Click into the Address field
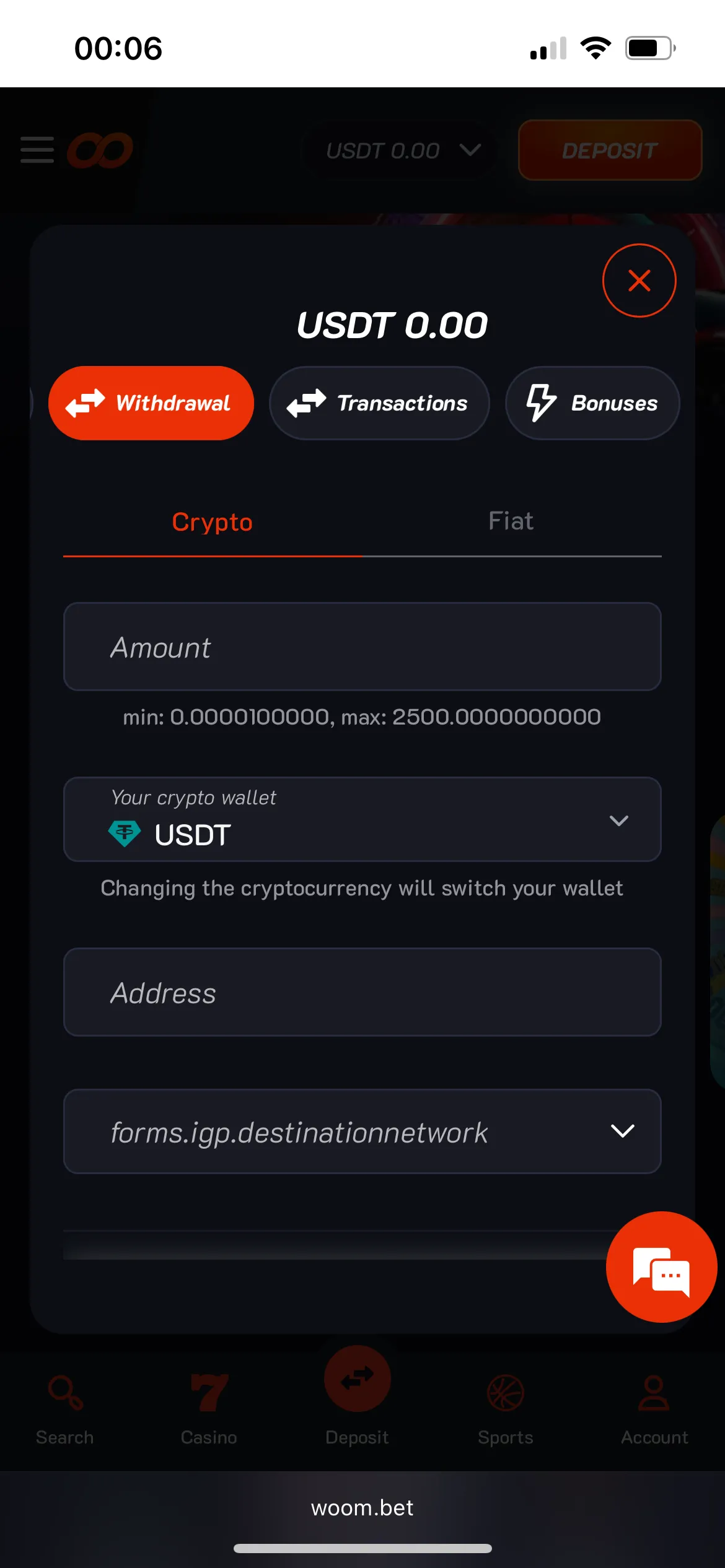Screen dimensions: 725x1568 [362, 993]
